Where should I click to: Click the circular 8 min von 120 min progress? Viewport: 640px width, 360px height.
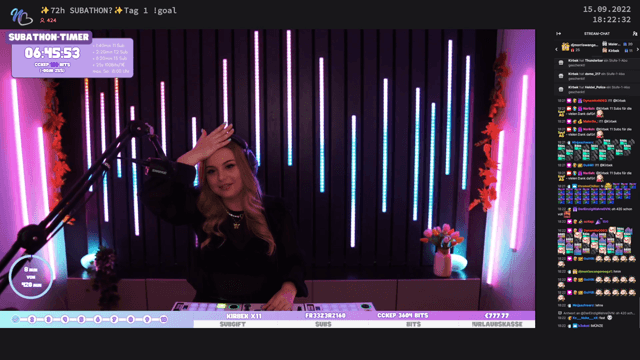31,277
